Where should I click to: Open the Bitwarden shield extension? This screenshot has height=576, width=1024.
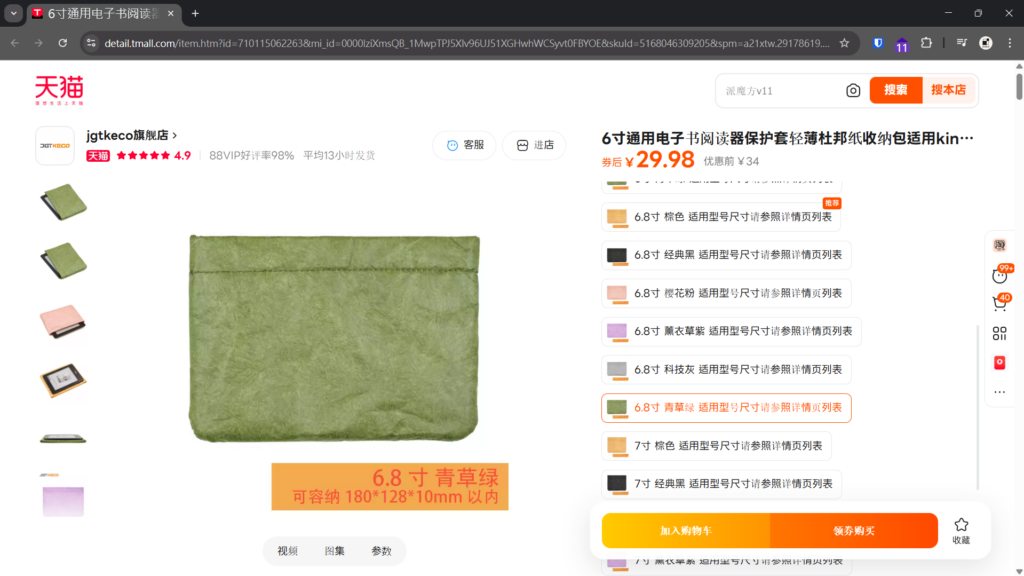(x=878, y=43)
